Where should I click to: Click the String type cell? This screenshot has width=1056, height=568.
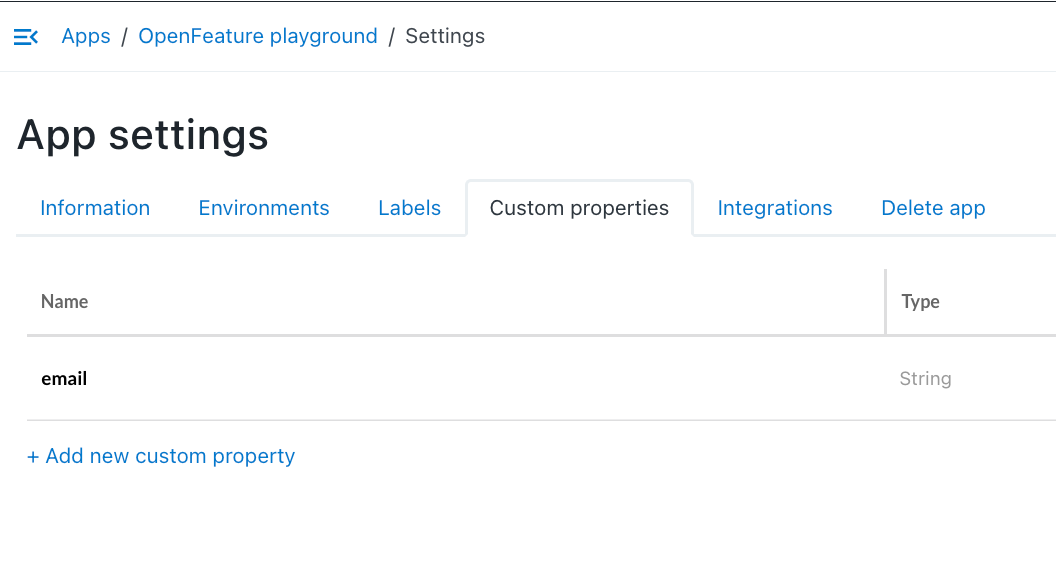click(925, 379)
